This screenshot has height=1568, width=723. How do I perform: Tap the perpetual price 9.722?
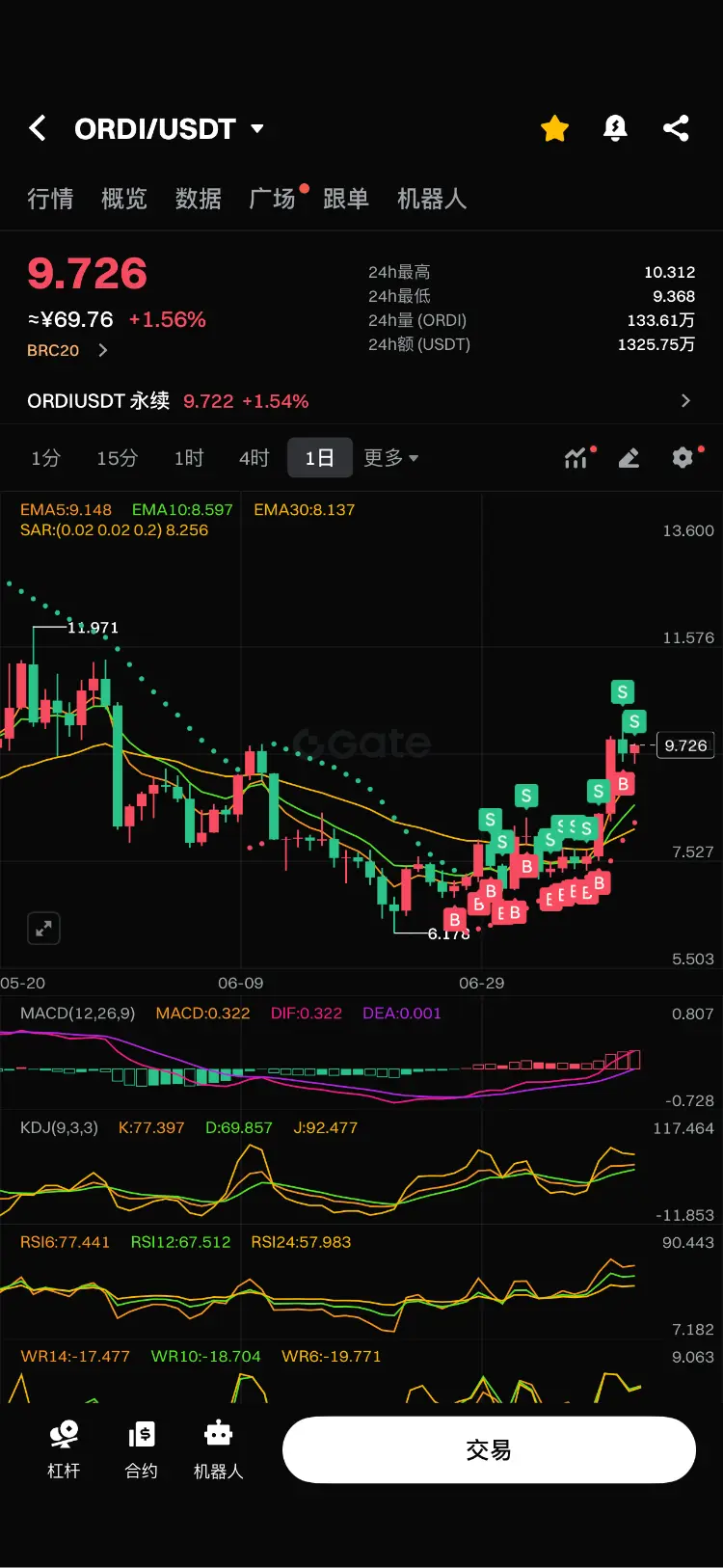(x=208, y=401)
